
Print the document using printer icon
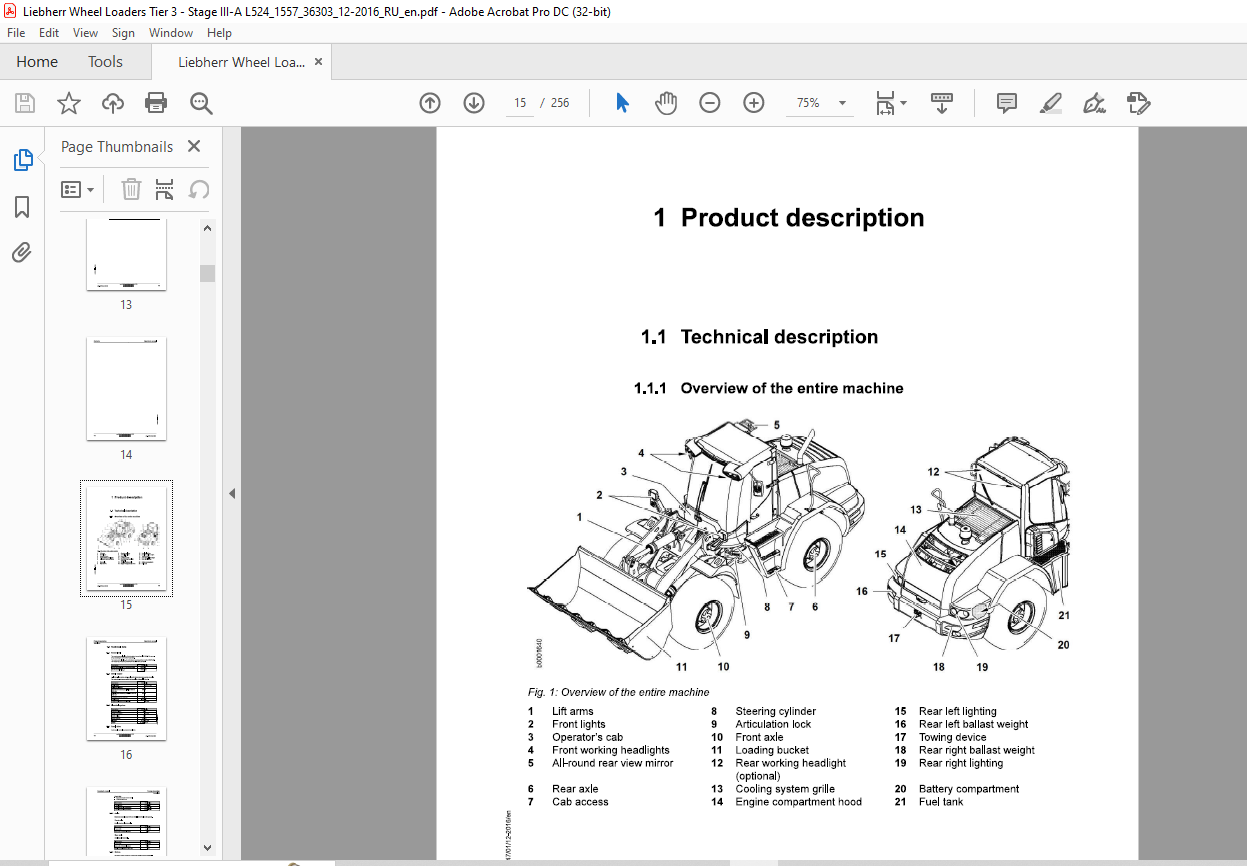pos(156,103)
